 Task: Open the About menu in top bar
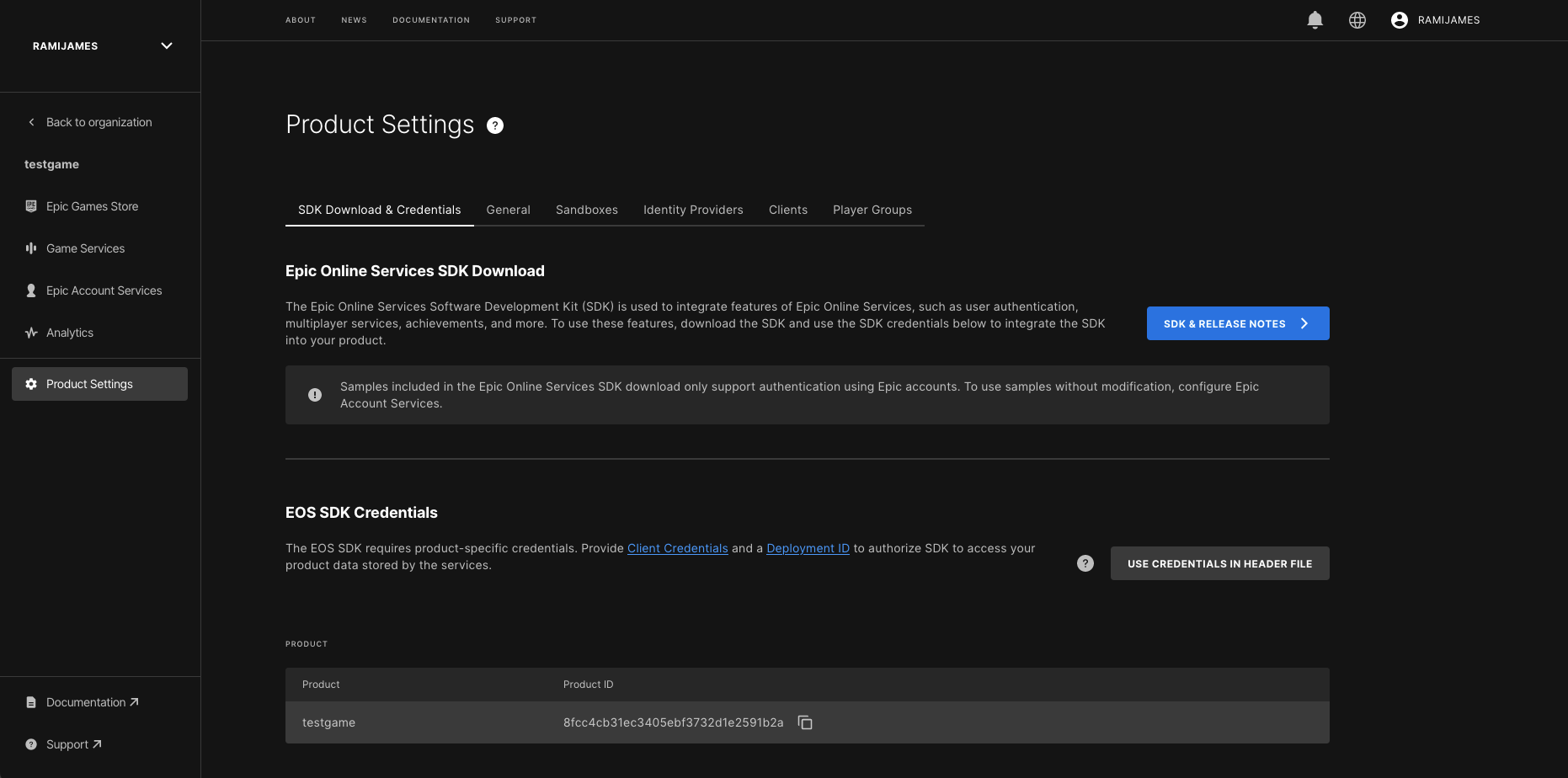[x=301, y=20]
